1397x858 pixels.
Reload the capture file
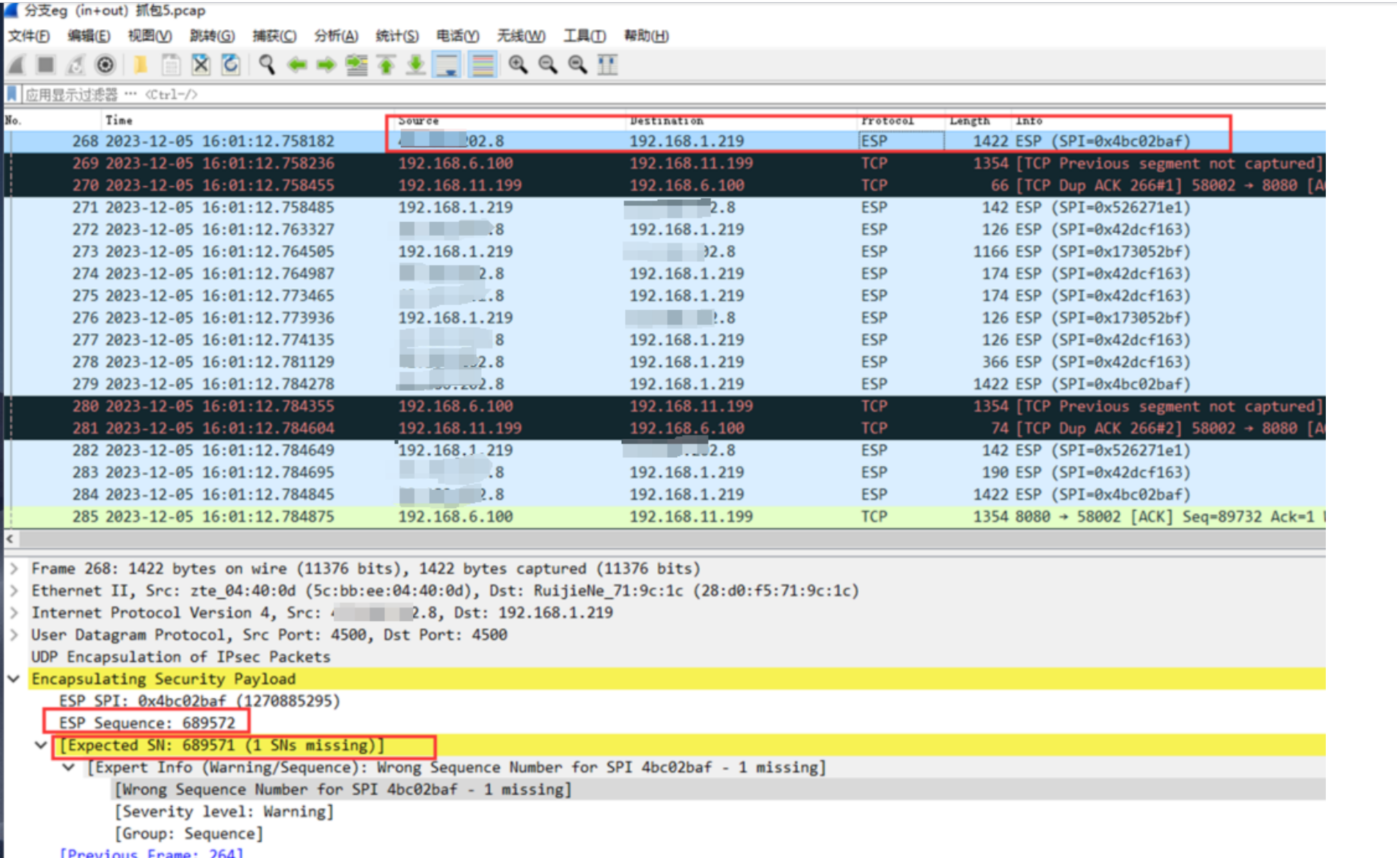[x=231, y=65]
